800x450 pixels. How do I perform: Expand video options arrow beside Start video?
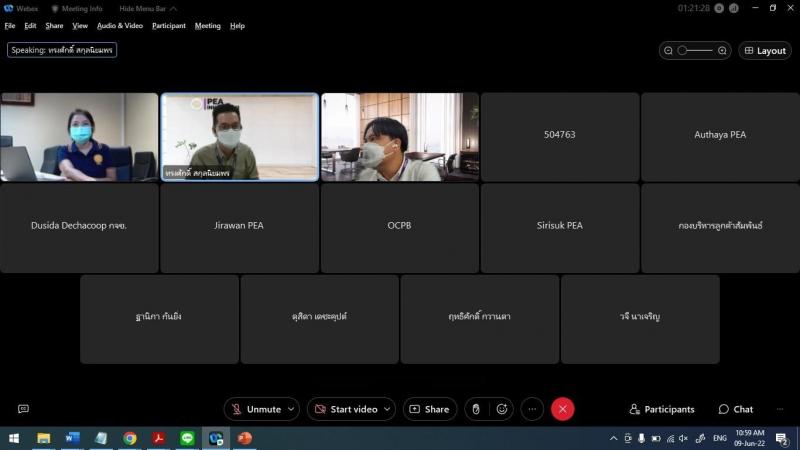388,409
